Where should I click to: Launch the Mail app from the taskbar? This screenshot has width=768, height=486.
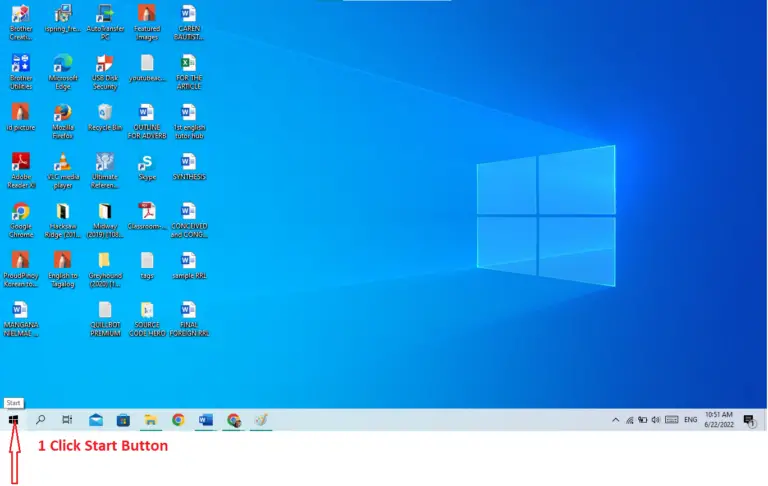96,420
